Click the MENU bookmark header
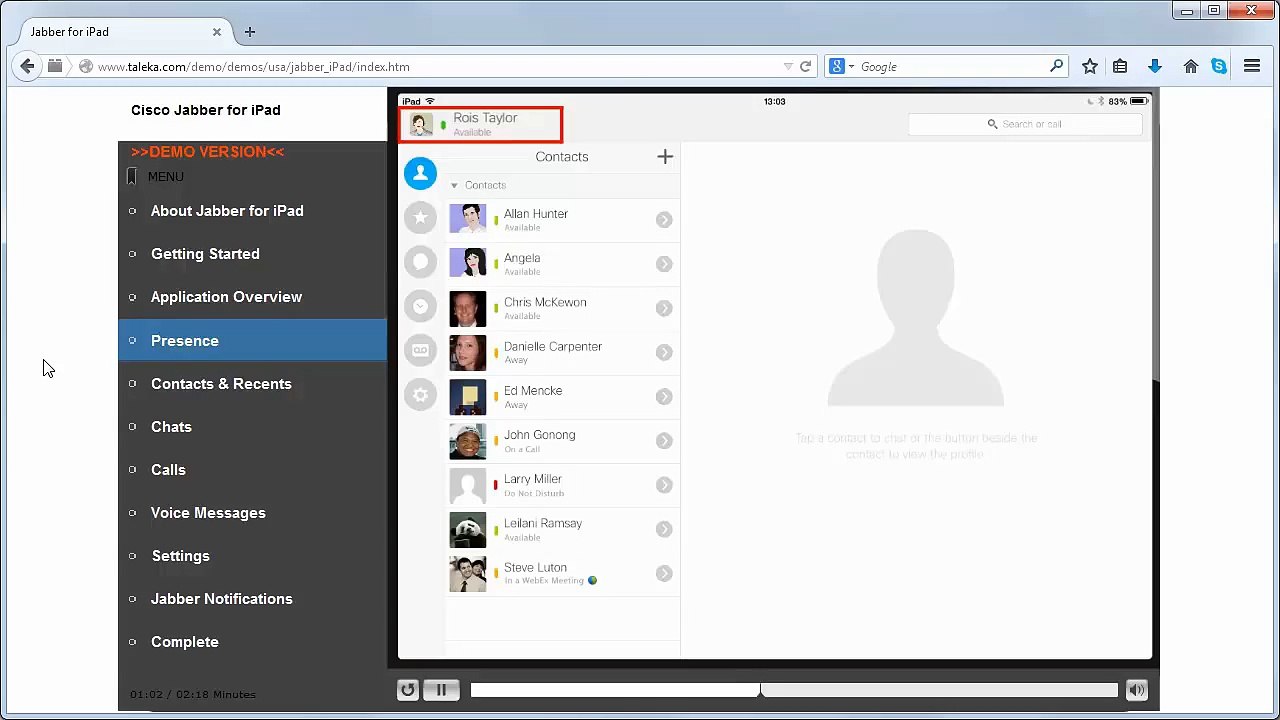Viewport: 1280px width, 720px height. (155, 177)
